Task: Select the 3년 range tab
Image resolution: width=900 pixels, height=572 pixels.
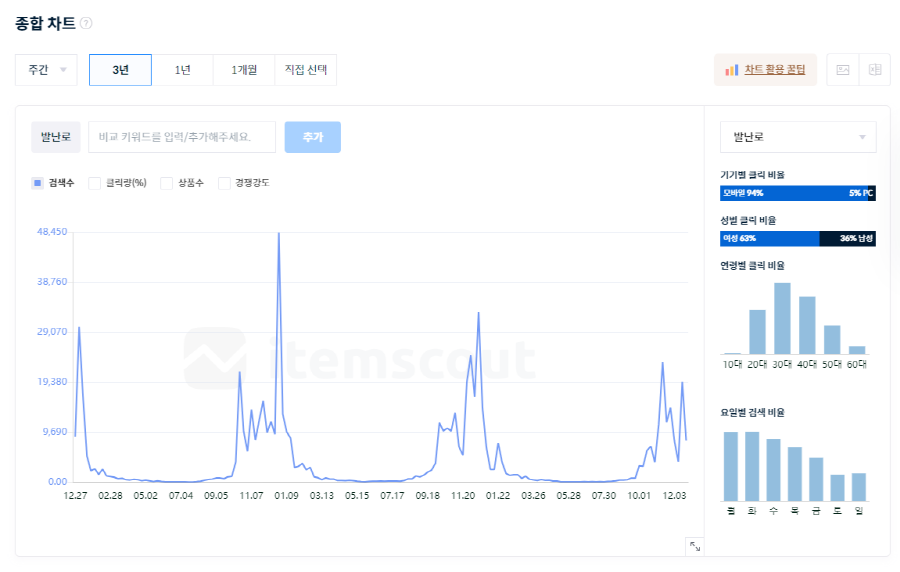Action: point(121,70)
